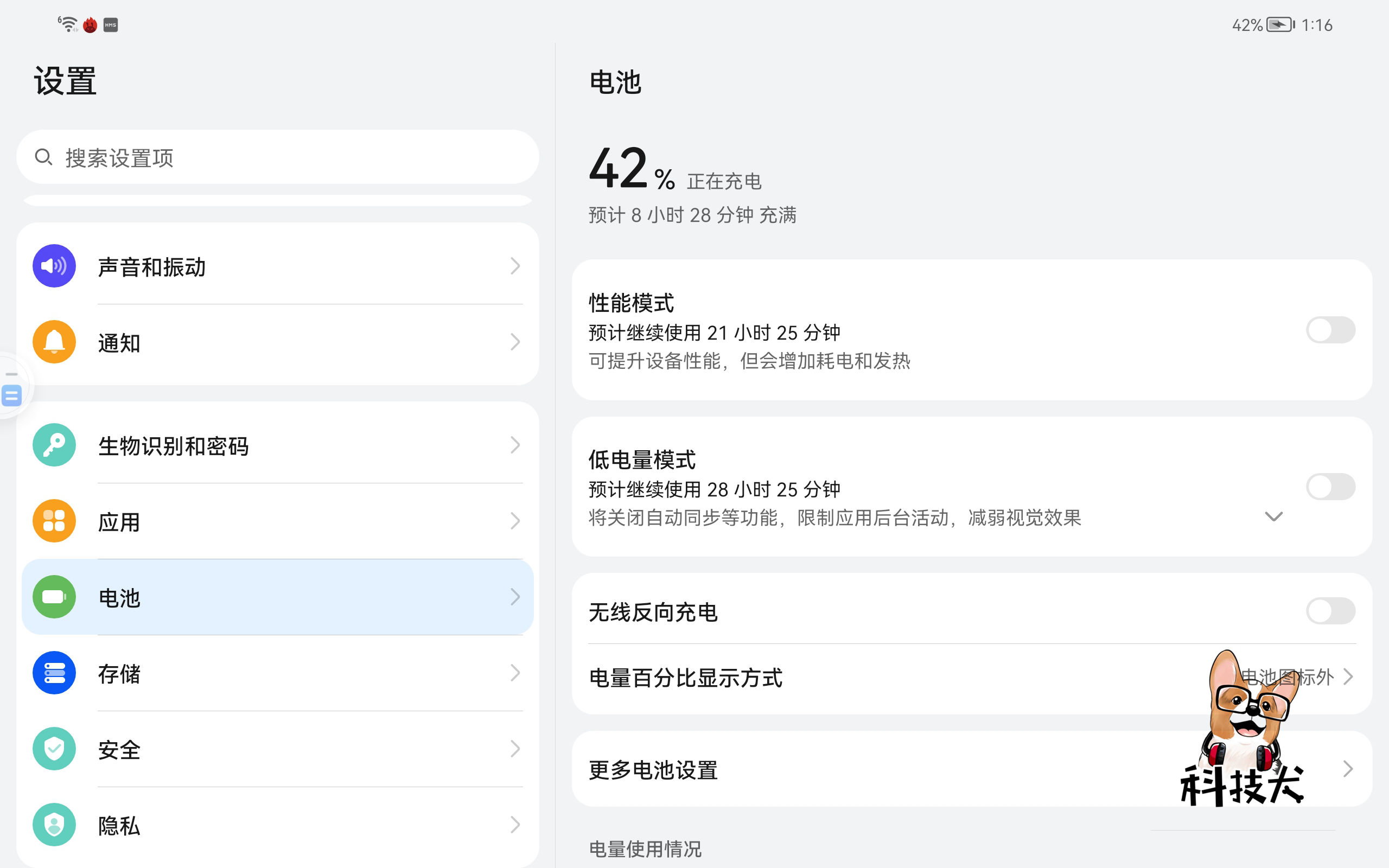Open 应用 settings via the apps grid icon
The image size is (1389, 868).
53,521
